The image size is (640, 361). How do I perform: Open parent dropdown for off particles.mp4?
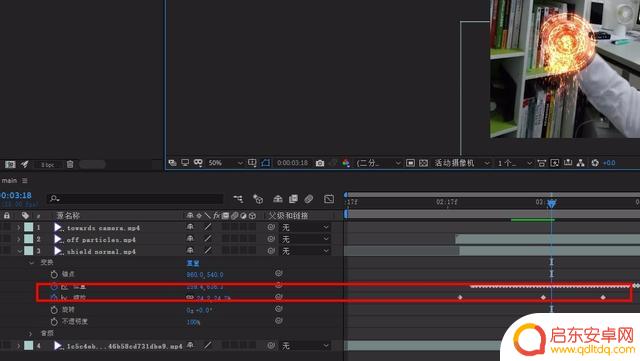pos(305,238)
